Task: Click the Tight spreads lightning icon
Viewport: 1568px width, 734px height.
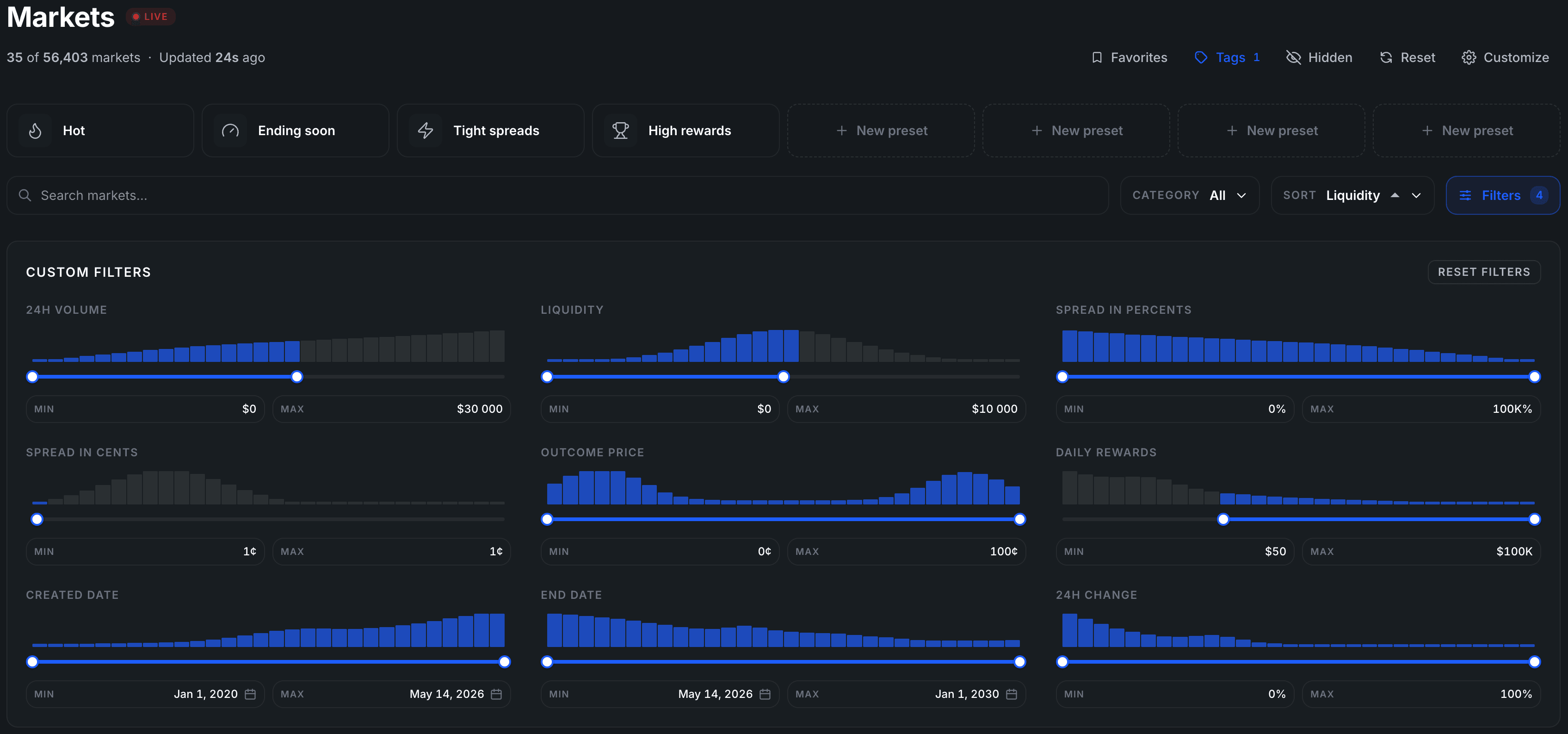Action: click(x=426, y=131)
